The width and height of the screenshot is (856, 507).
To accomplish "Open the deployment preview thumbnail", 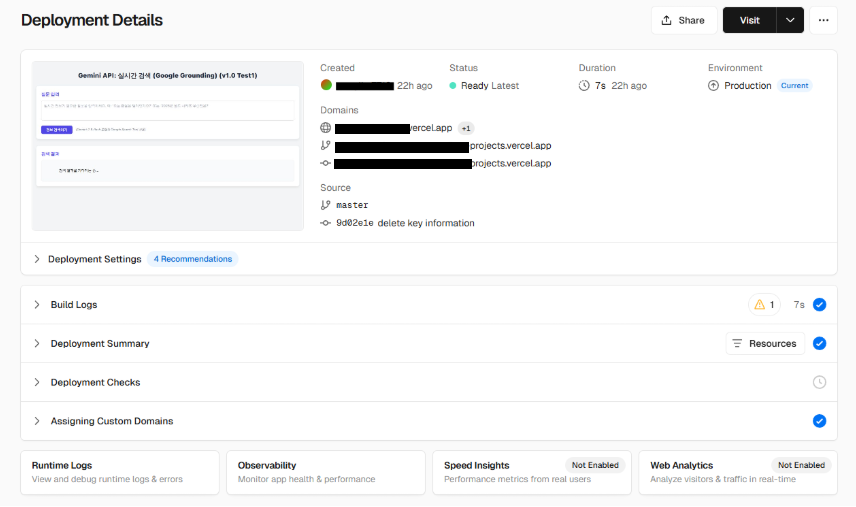I will coord(168,146).
